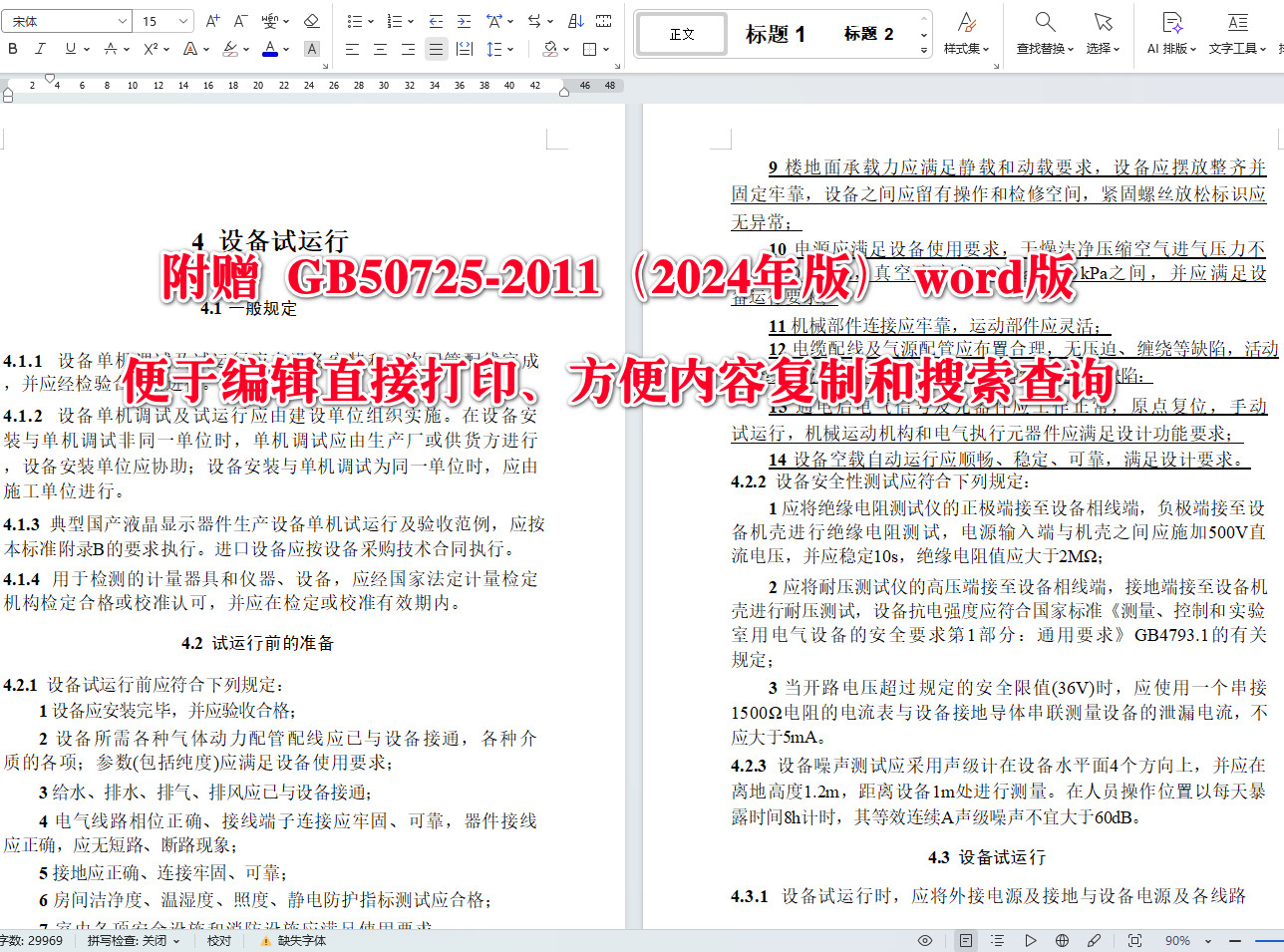Decrease paragraph indent
The image size is (1284, 952).
coord(436,21)
